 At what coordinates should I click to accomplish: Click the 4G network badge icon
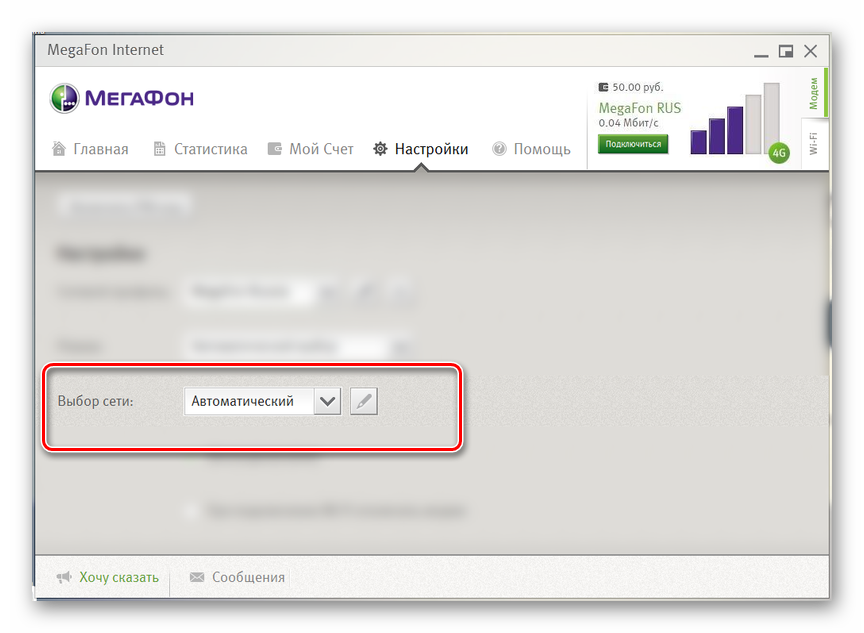coord(779,153)
